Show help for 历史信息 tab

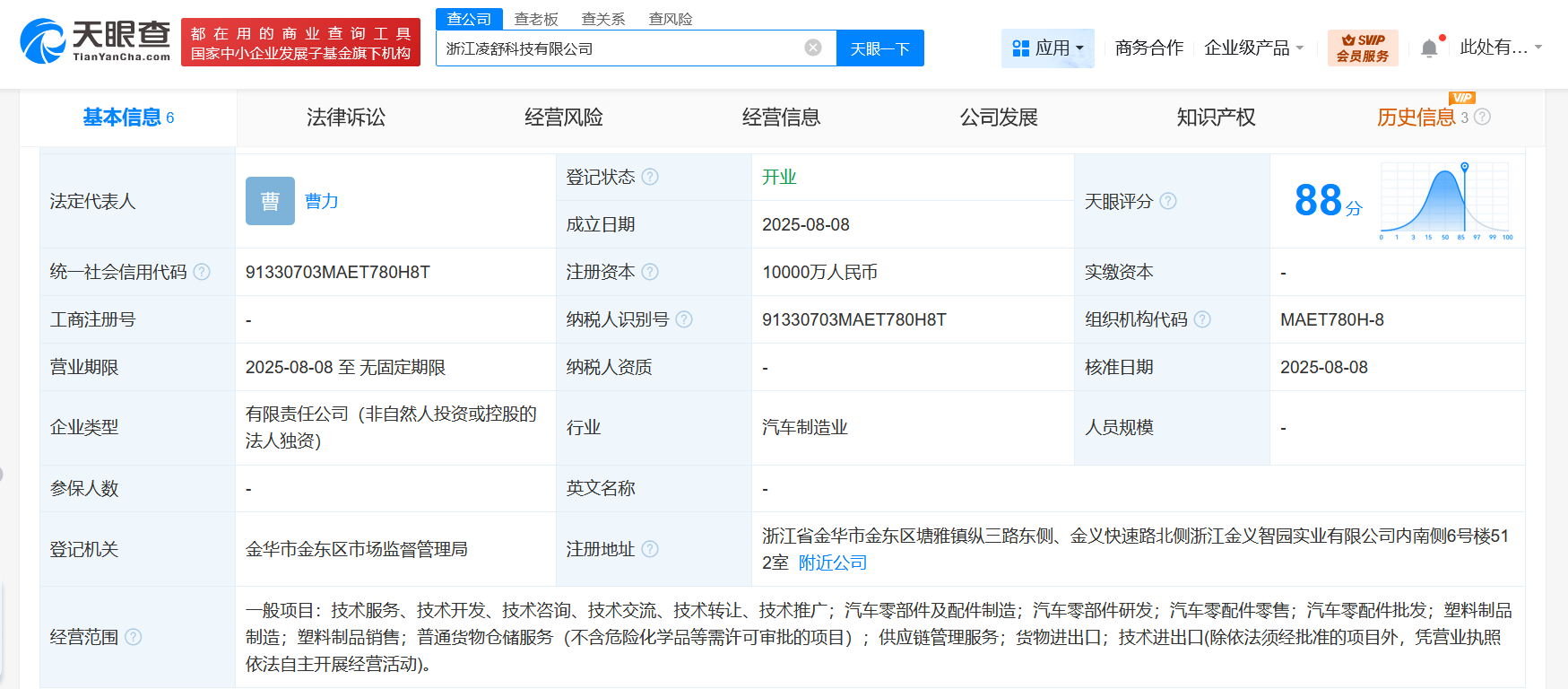[x=1482, y=117]
